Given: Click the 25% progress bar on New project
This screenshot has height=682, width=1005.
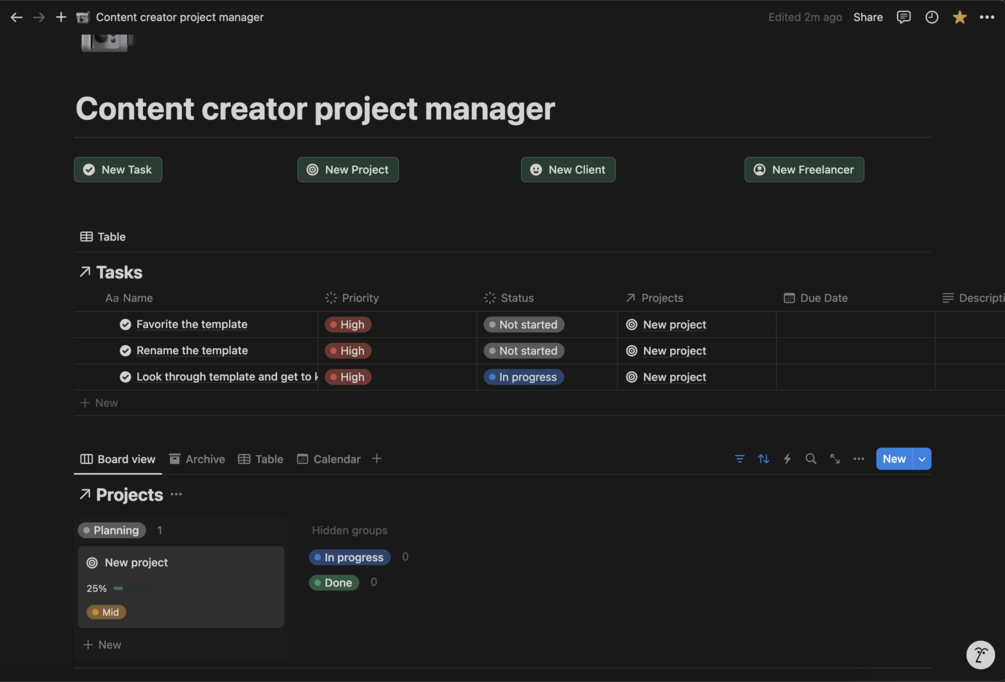Looking at the screenshot, I should click(117, 588).
